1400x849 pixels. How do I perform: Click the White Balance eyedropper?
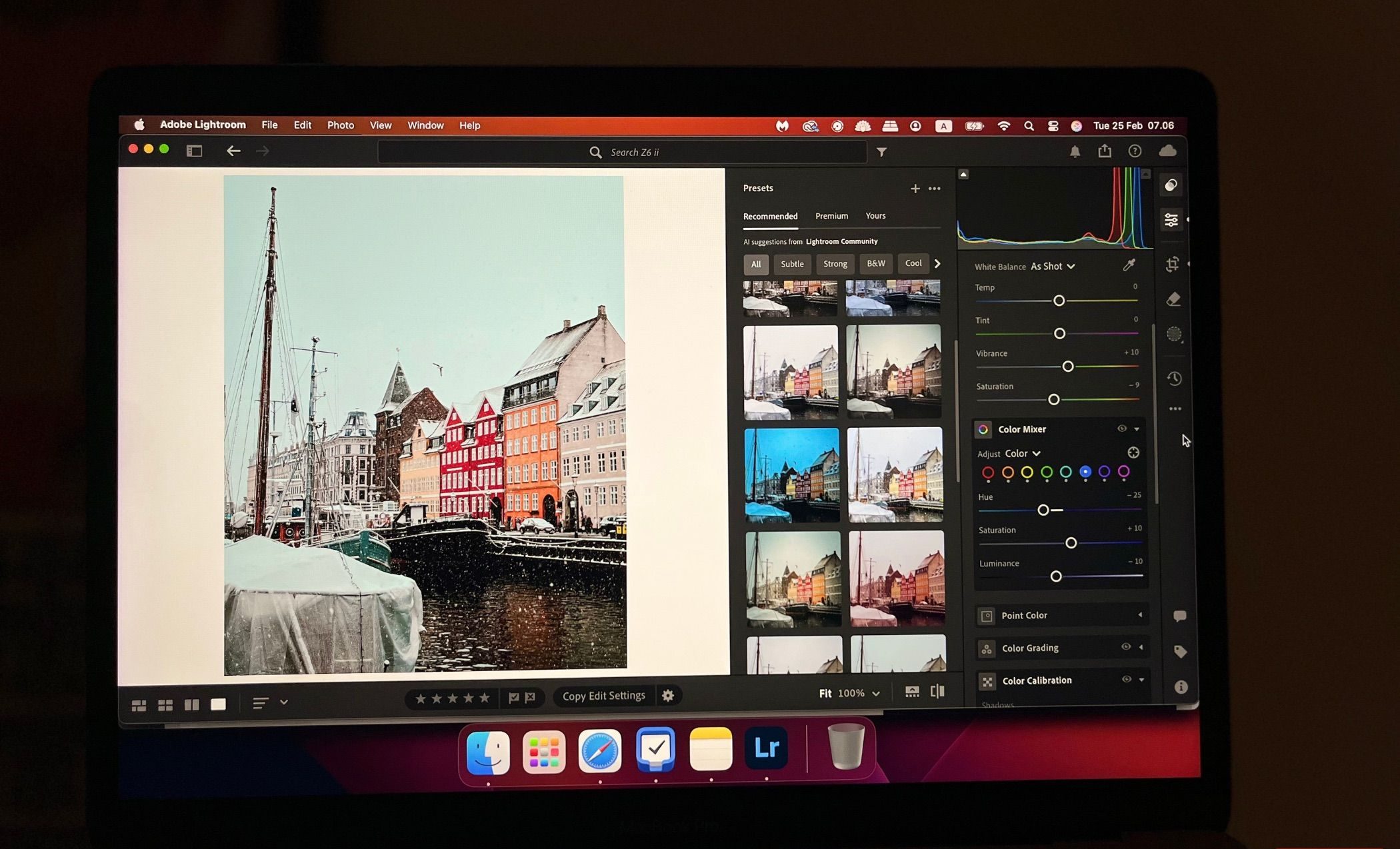pyautogui.click(x=1129, y=265)
